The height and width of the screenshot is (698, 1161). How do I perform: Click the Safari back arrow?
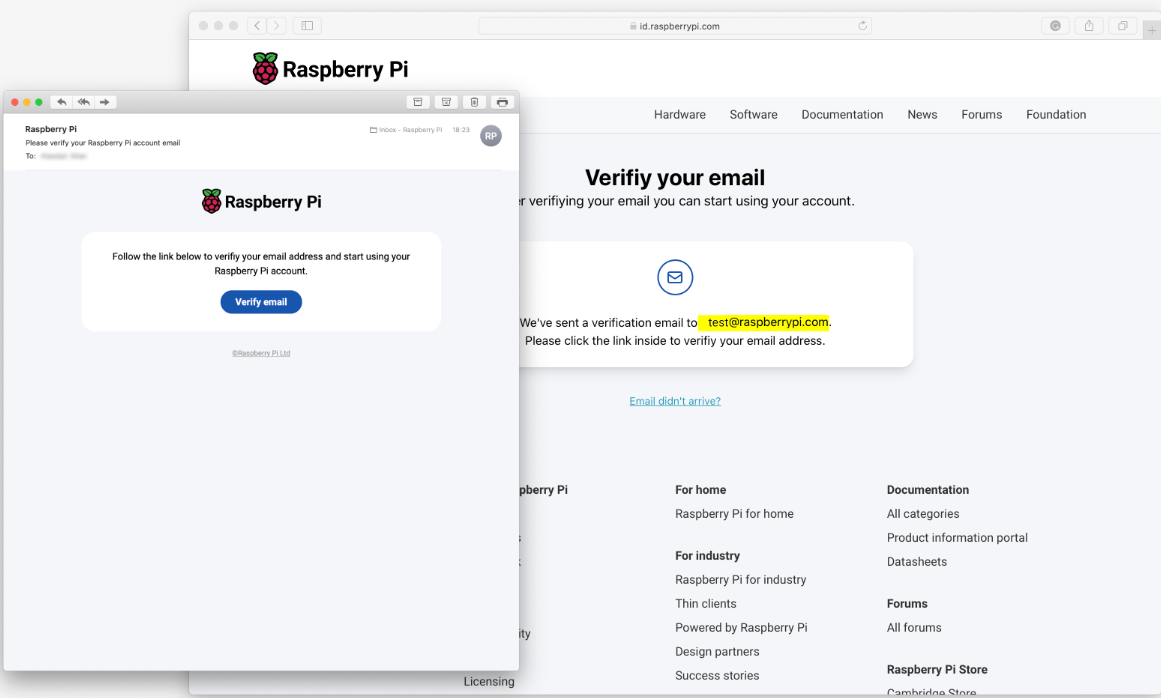click(256, 26)
